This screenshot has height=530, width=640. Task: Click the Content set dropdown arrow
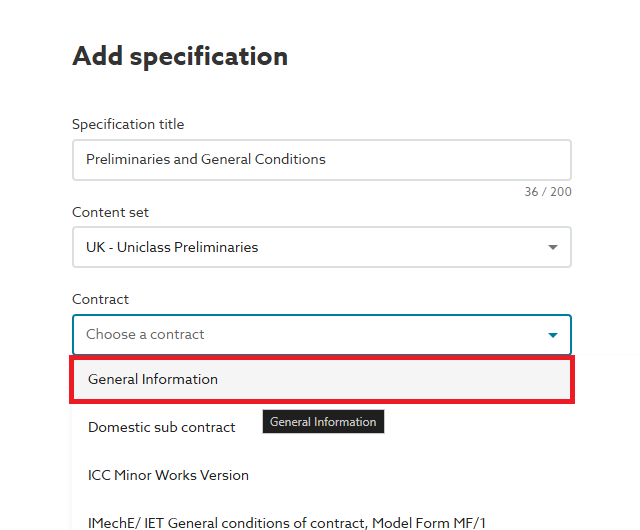(x=552, y=247)
